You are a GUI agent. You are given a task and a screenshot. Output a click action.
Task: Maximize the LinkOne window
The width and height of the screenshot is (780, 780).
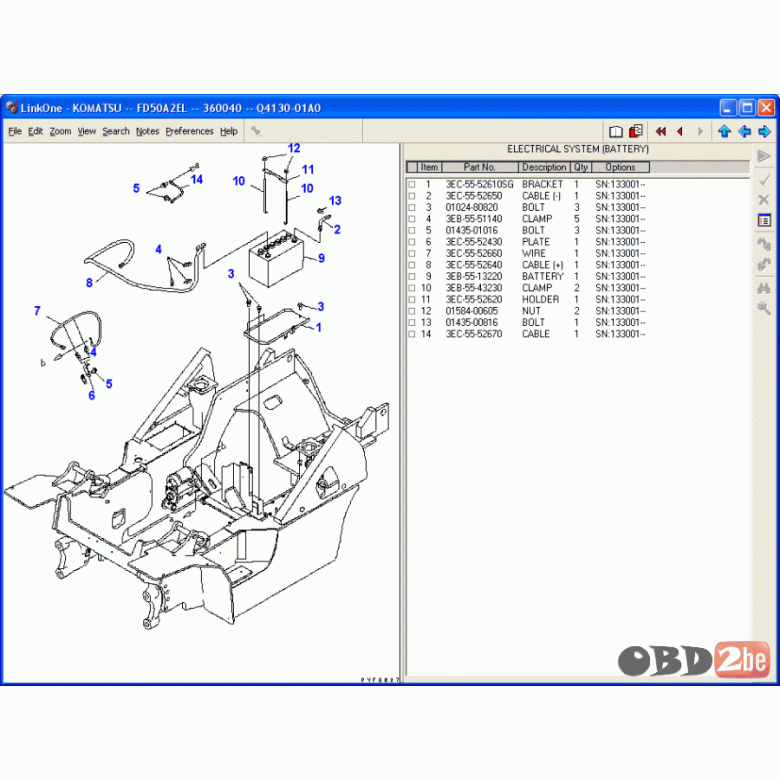tap(747, 107)
